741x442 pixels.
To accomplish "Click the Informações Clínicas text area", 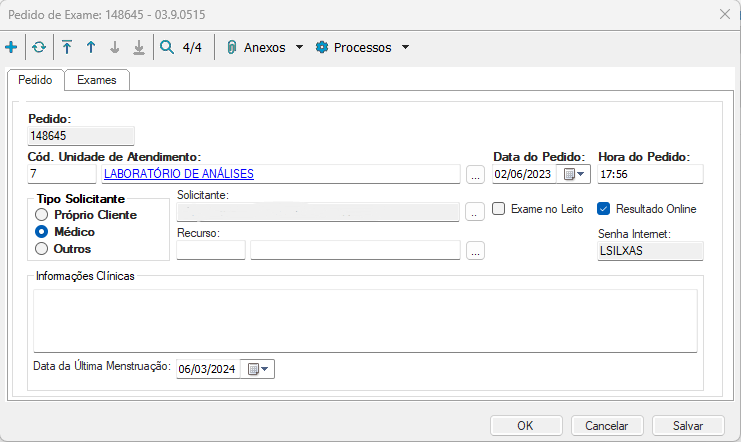I will tap(364, 320).
